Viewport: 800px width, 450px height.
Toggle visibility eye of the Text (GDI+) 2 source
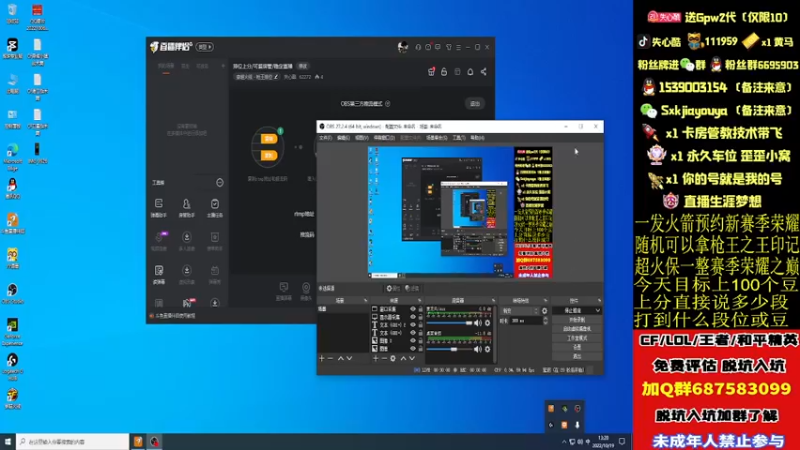[413, 325]
